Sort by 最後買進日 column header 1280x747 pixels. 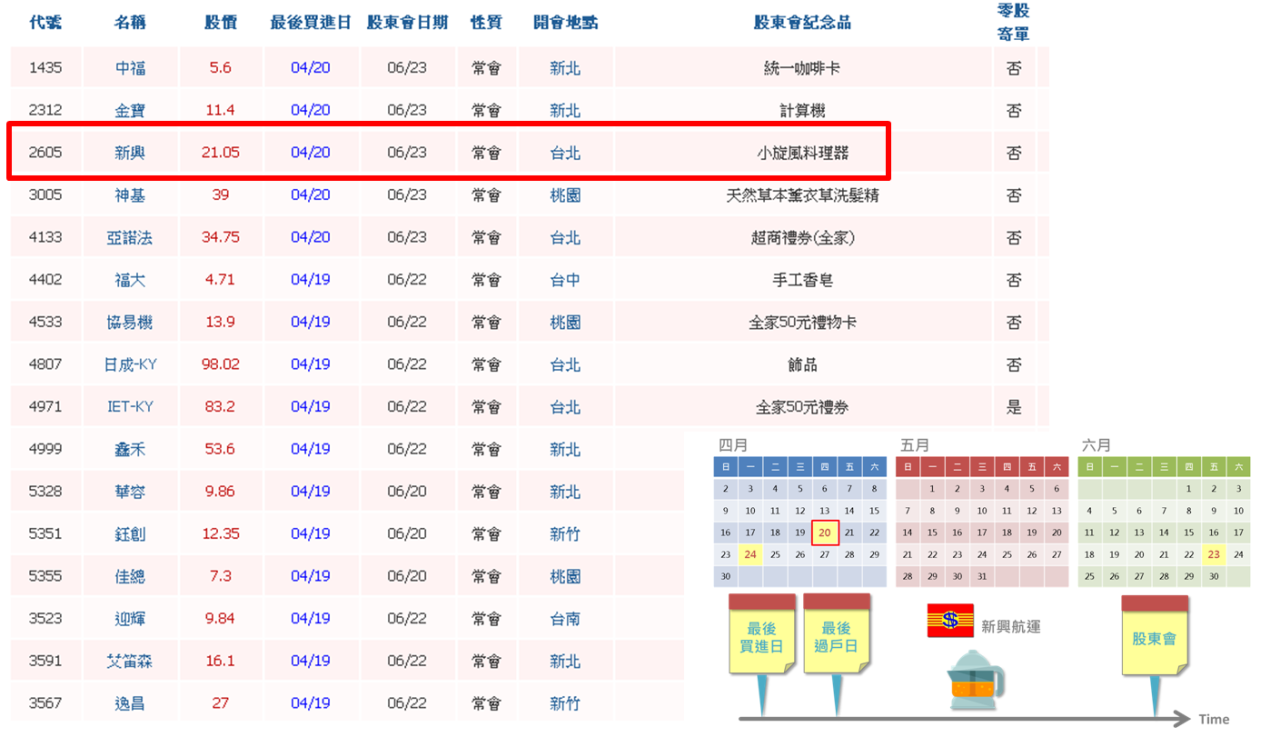coord(310,23)
